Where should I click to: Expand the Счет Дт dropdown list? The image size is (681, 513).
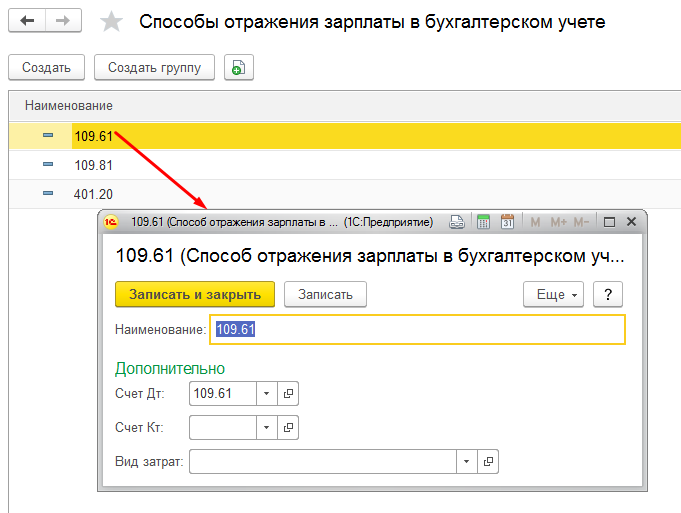point(267,394)
